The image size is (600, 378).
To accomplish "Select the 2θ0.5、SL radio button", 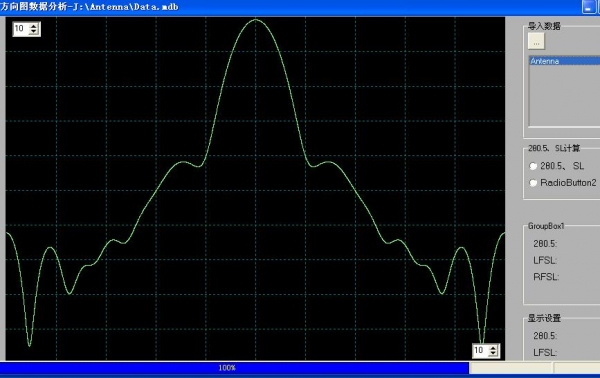I will [x=533, y=166].
